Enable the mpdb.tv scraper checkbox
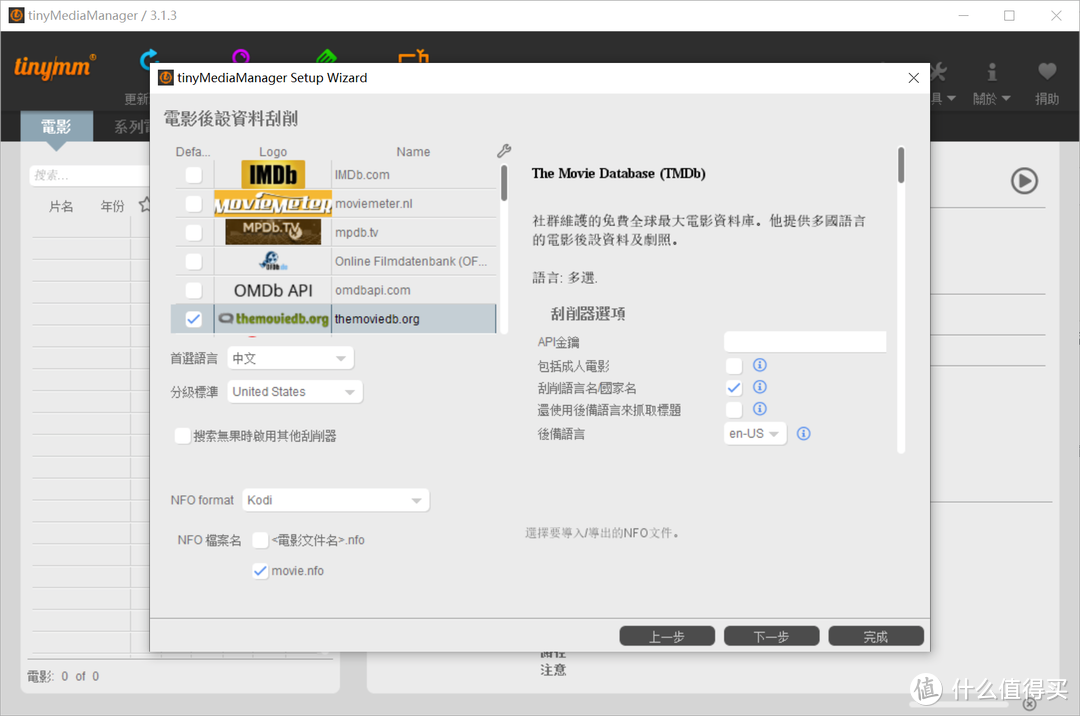The width and height of the screenshot is (1080, 716). [194, 233]
